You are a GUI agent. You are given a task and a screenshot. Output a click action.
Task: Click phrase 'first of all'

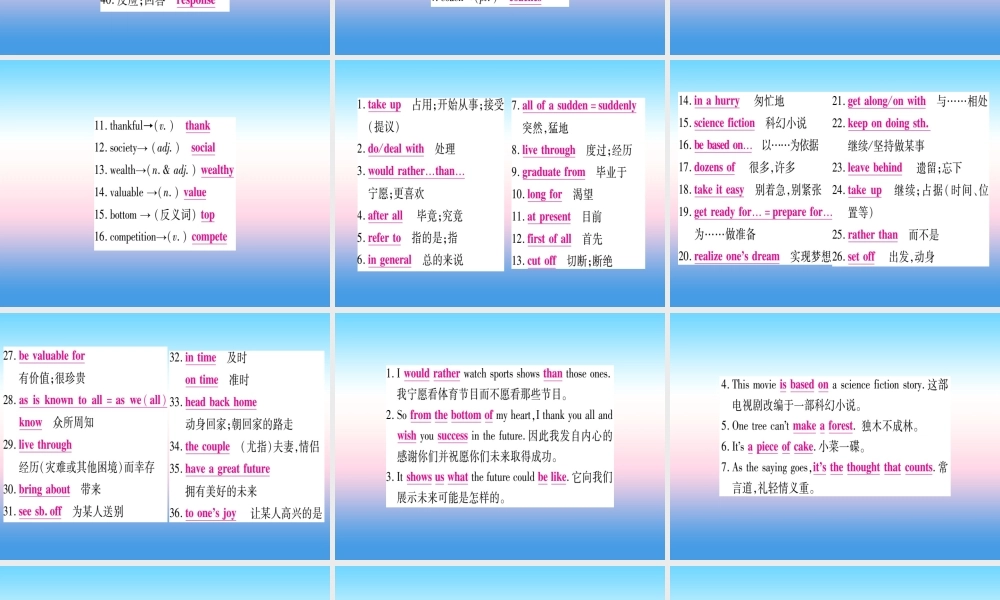coord(549,238)
